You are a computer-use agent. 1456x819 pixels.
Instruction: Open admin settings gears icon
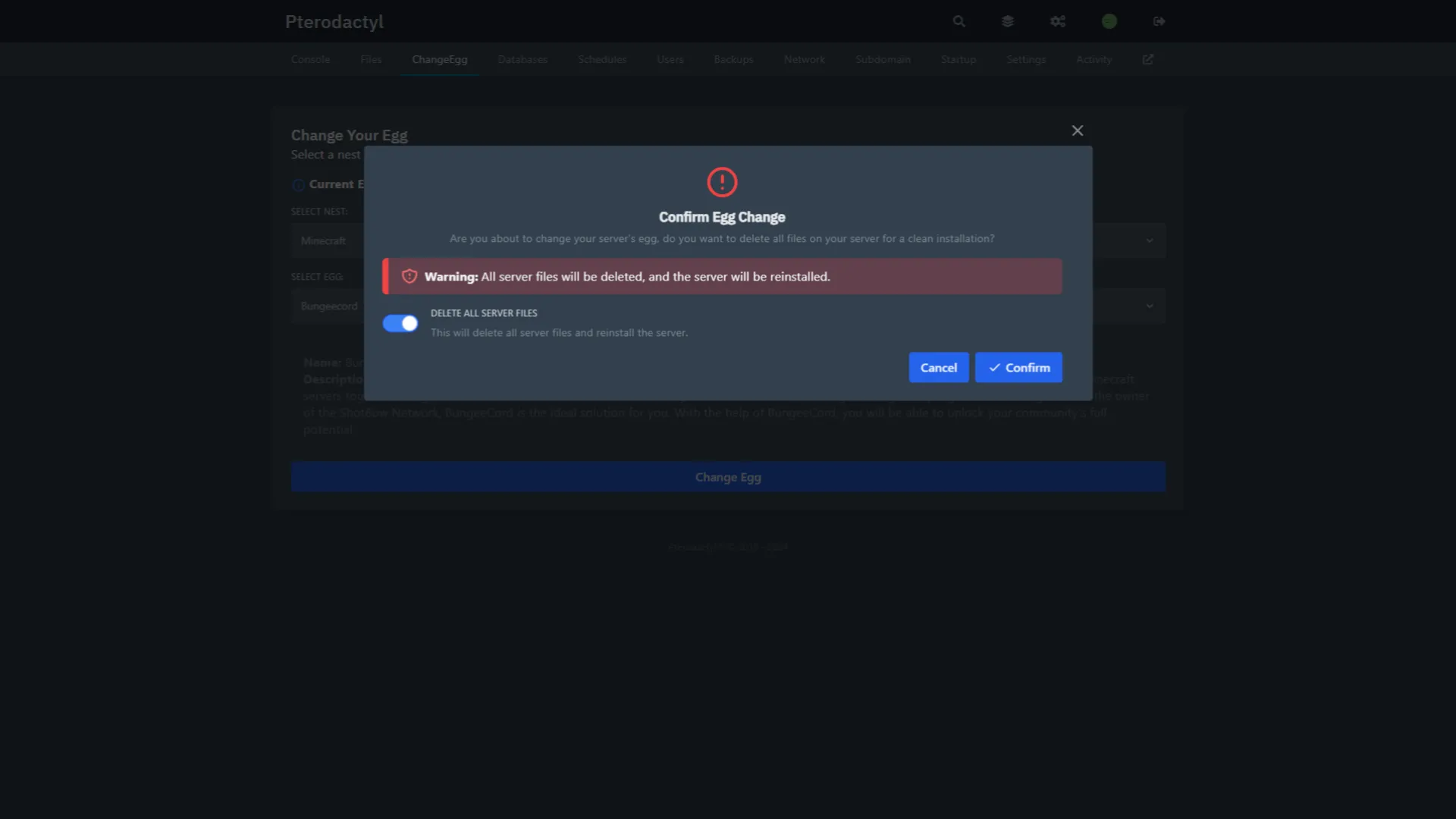tap(1058, 21)
